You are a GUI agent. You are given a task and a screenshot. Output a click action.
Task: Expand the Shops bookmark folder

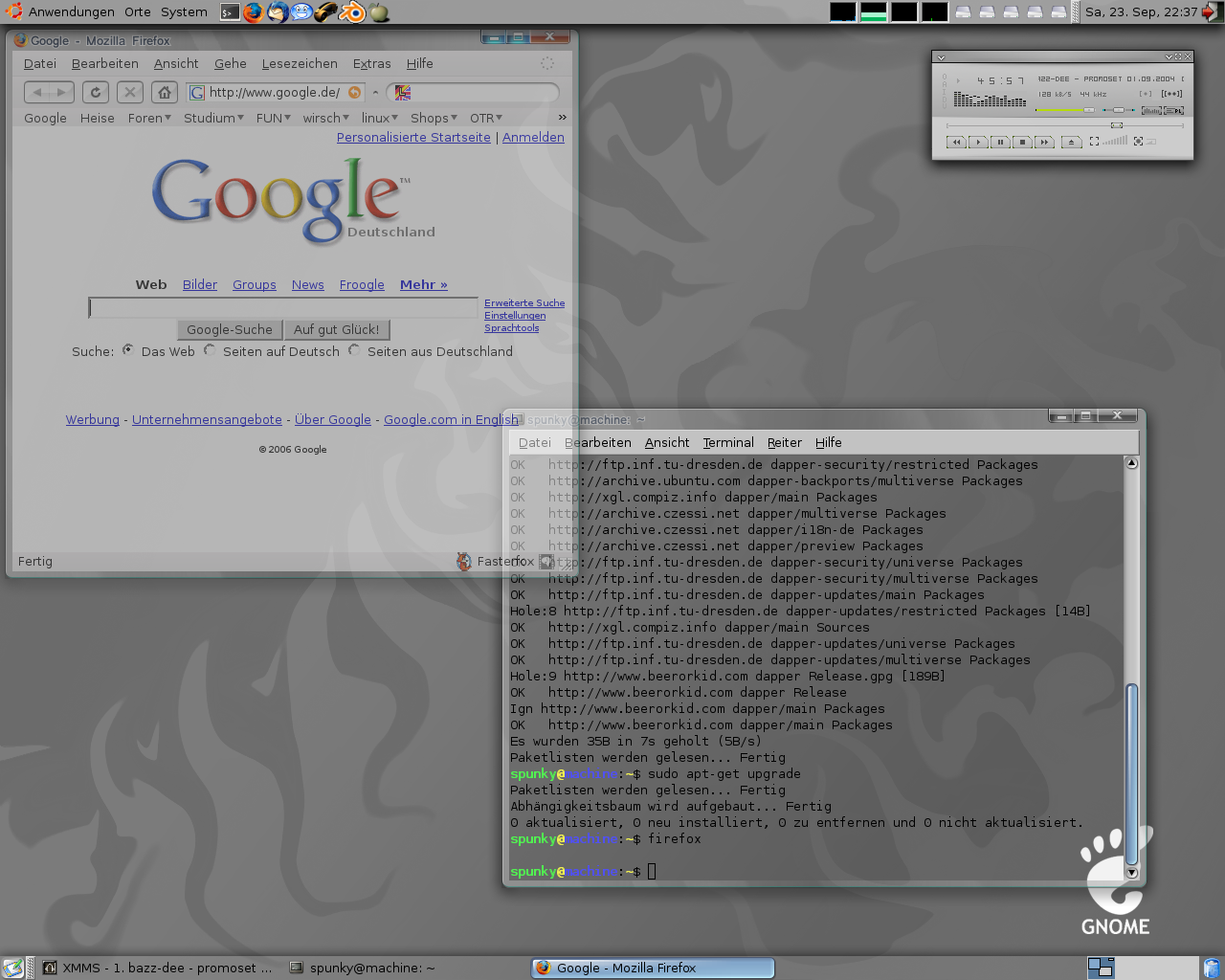coord(434,118)
